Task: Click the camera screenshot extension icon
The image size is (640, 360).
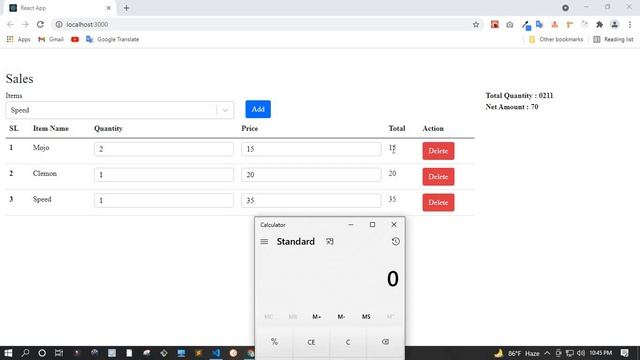Action: point(510,25)
